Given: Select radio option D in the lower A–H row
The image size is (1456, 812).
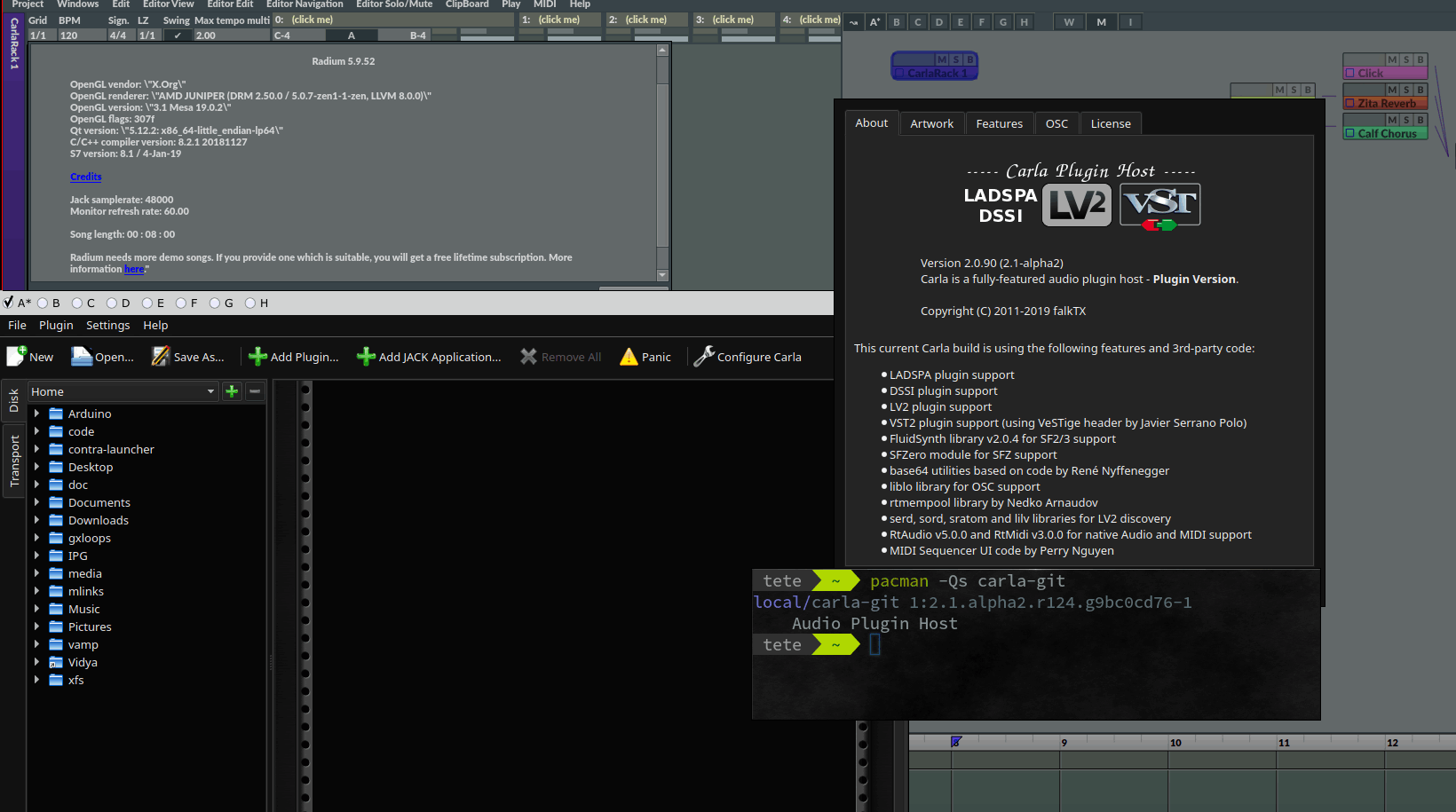Looking at the screenshot, I should click(x=112, y=303).
